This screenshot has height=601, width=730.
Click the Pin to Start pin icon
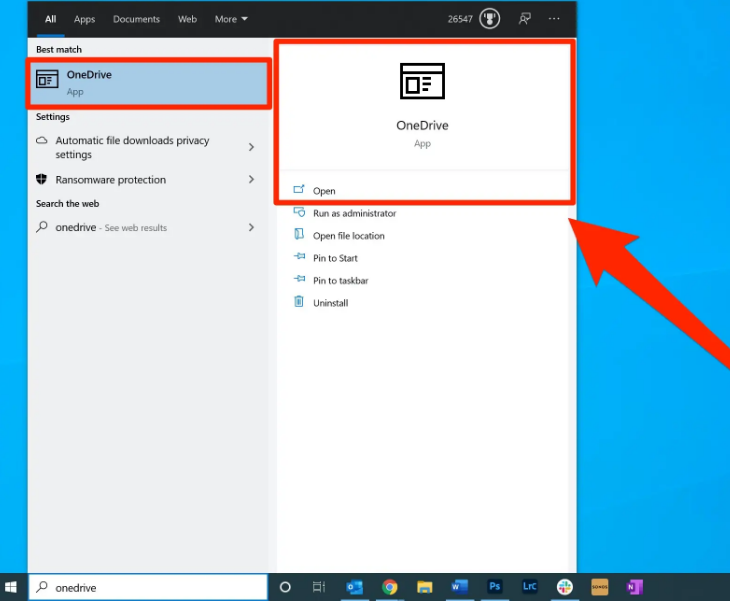299,257
